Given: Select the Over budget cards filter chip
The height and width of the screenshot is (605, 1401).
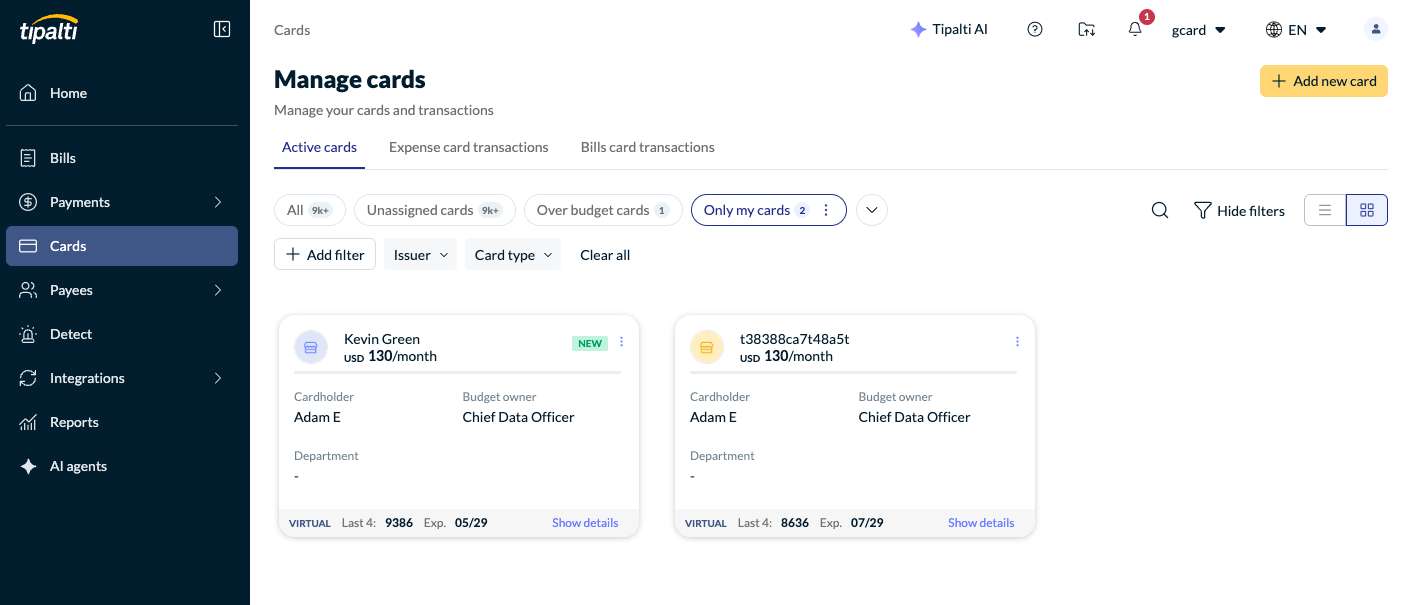Looking at the screenshot, I should 603,210.
